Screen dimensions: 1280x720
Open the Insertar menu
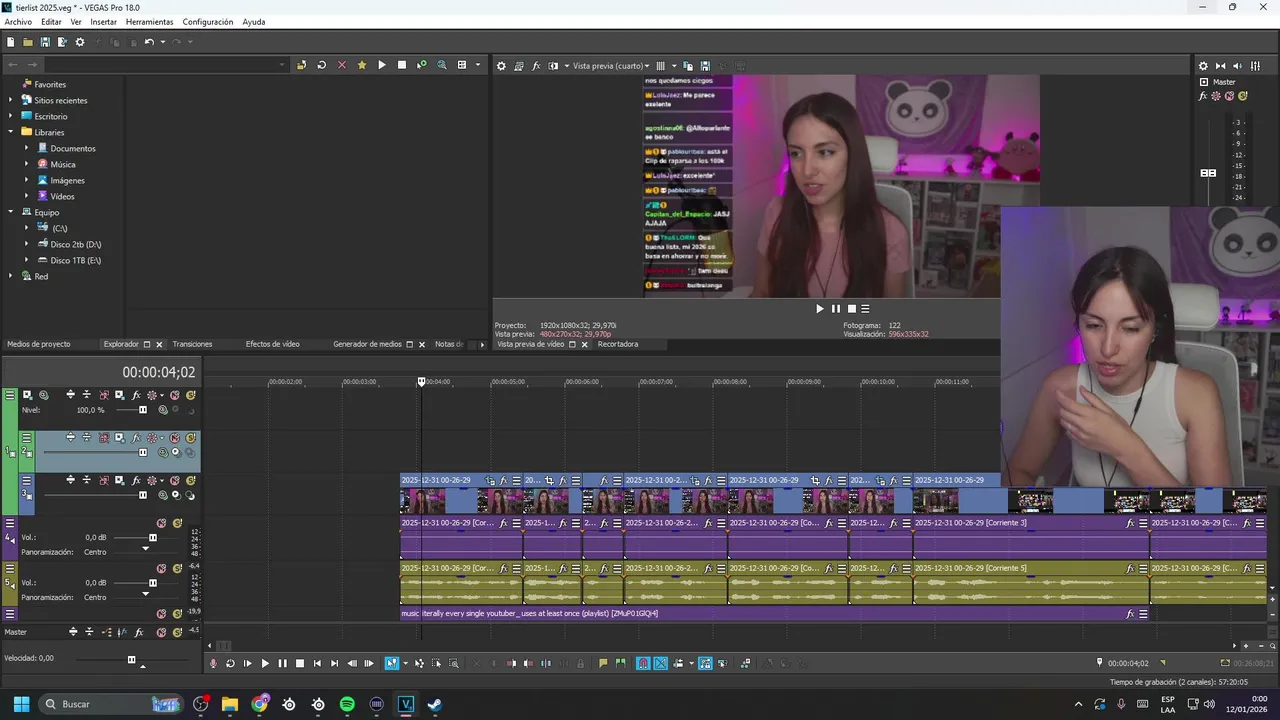pos(103,22)
